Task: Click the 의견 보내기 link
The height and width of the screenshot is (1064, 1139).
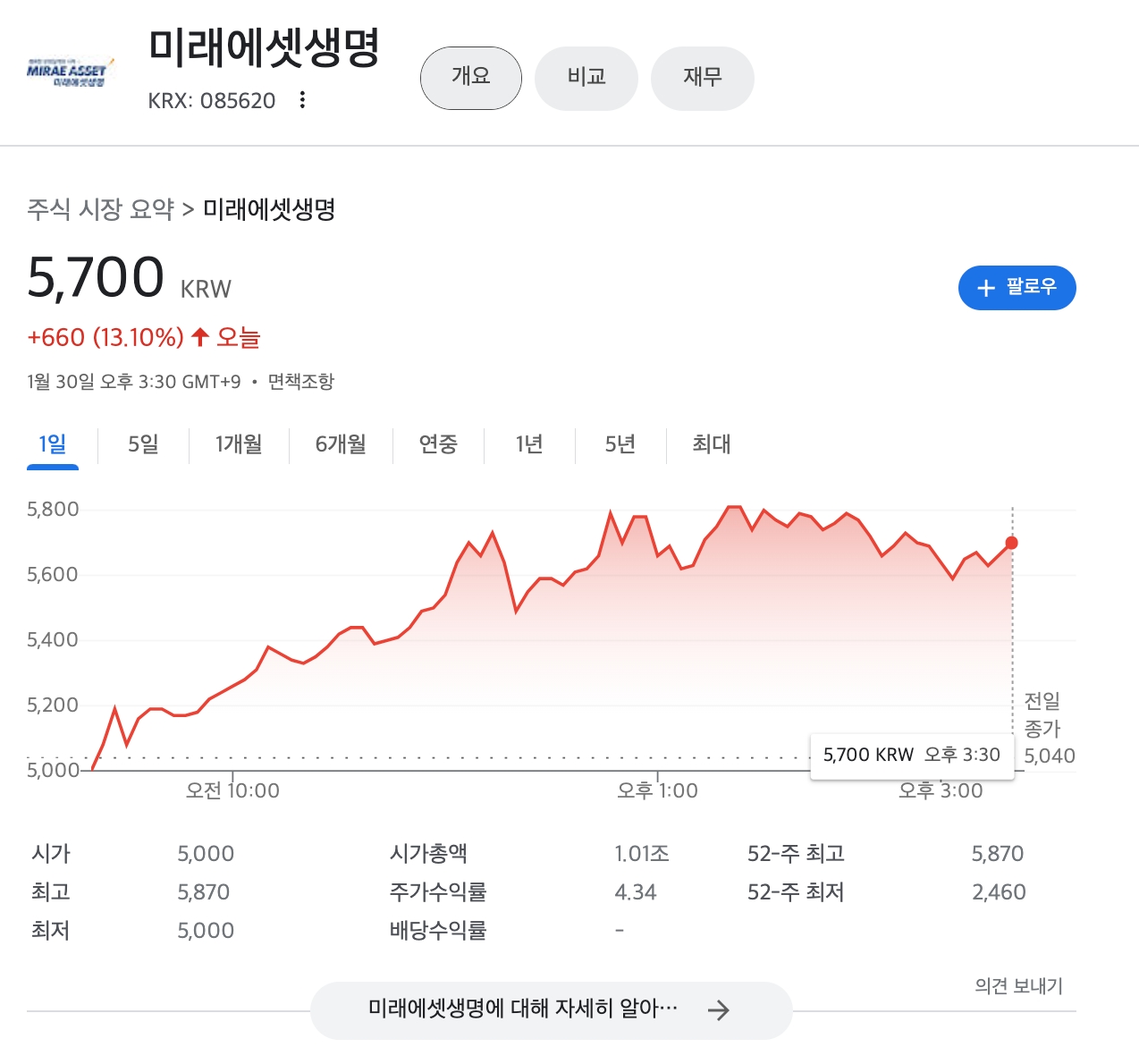Action: pos(1018,985)
